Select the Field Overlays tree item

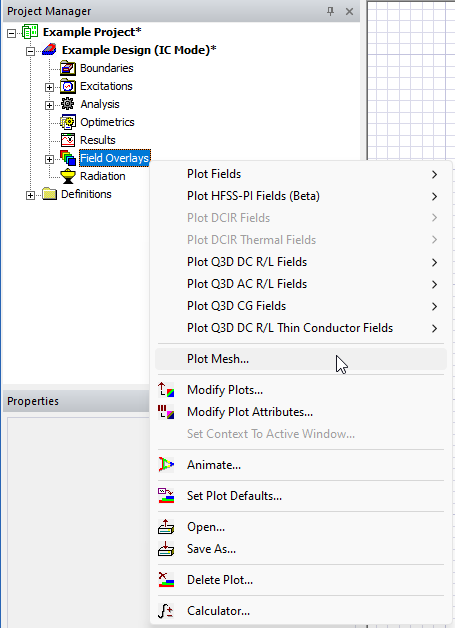[x=115, y=158]
